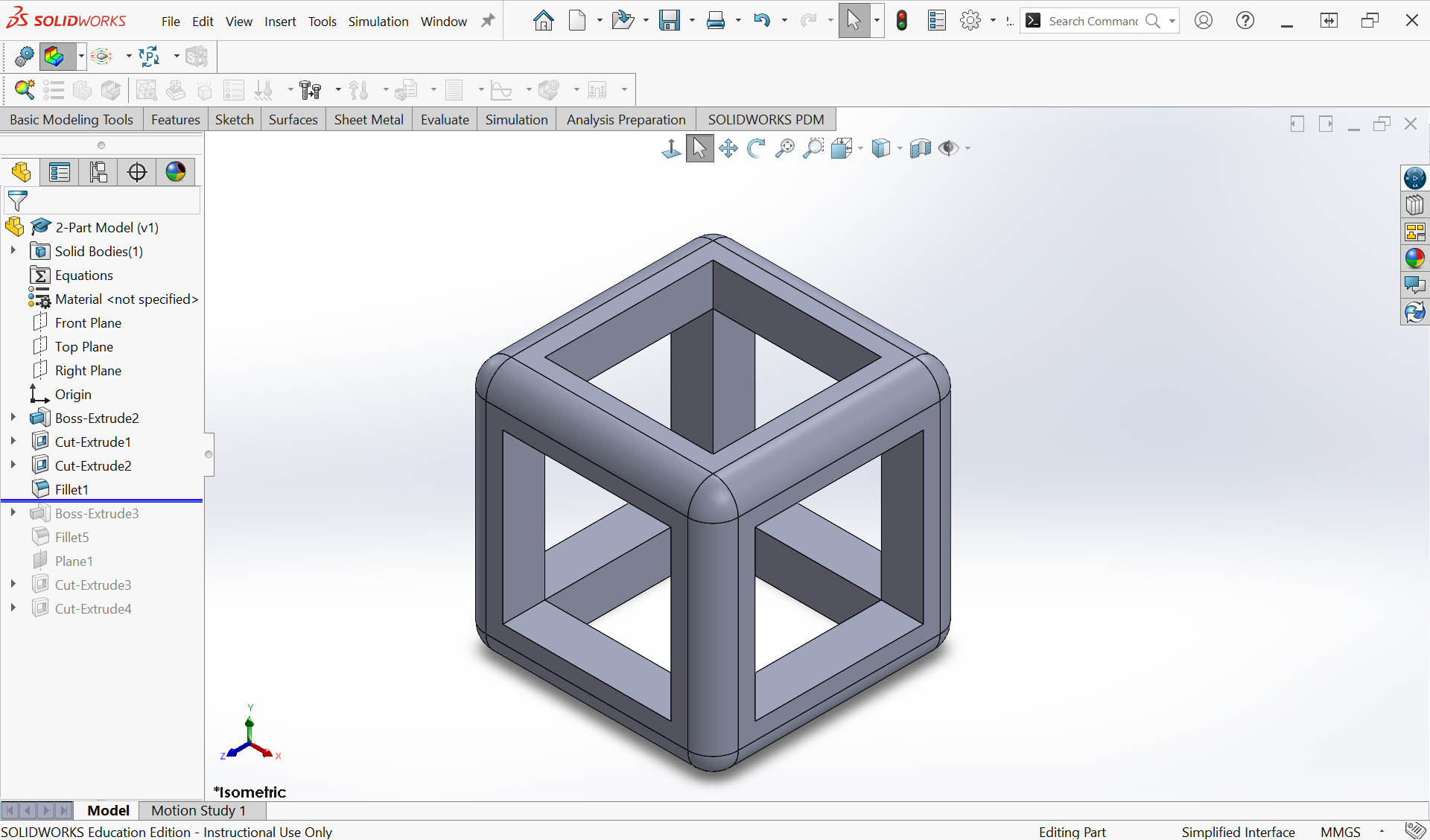This screenshot has height=840, width=1430.
Task: Click the Rotate View icon
Action: click(x=756, y=148)
